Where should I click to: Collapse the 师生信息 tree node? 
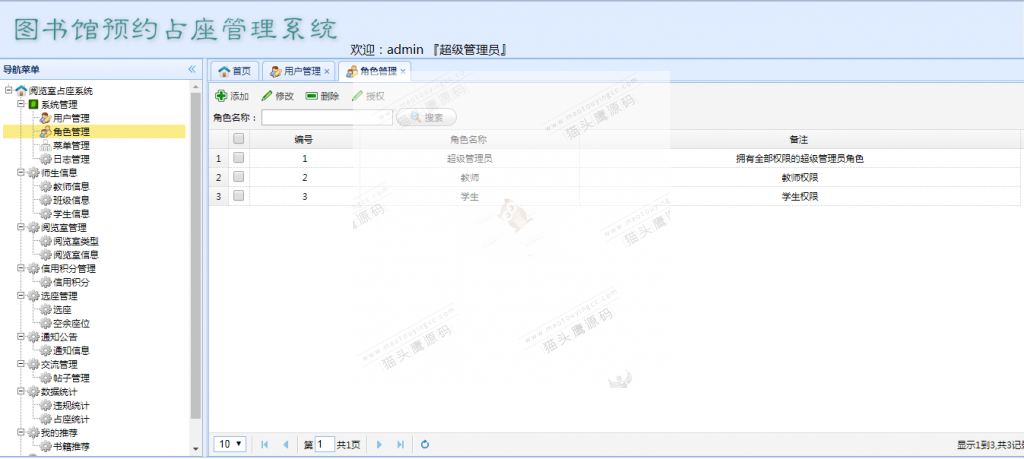(21, 172)
